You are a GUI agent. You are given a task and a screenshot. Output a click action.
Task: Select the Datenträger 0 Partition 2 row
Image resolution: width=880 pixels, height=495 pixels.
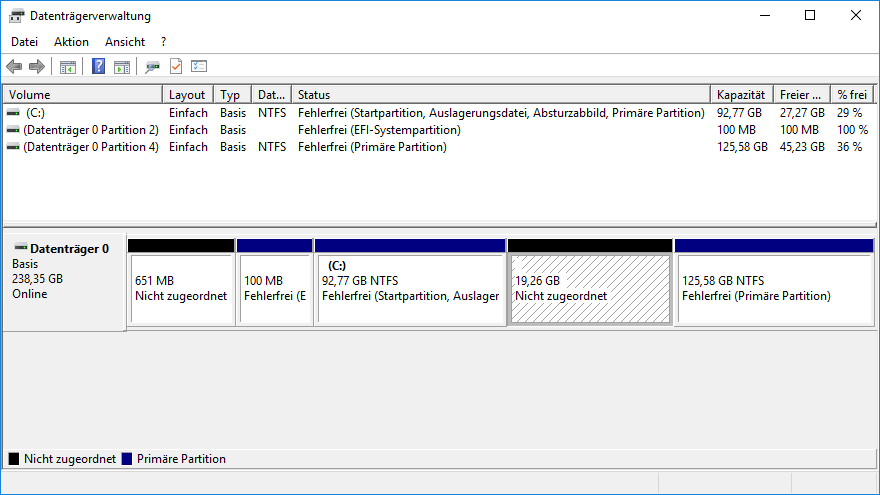point(439,130)
